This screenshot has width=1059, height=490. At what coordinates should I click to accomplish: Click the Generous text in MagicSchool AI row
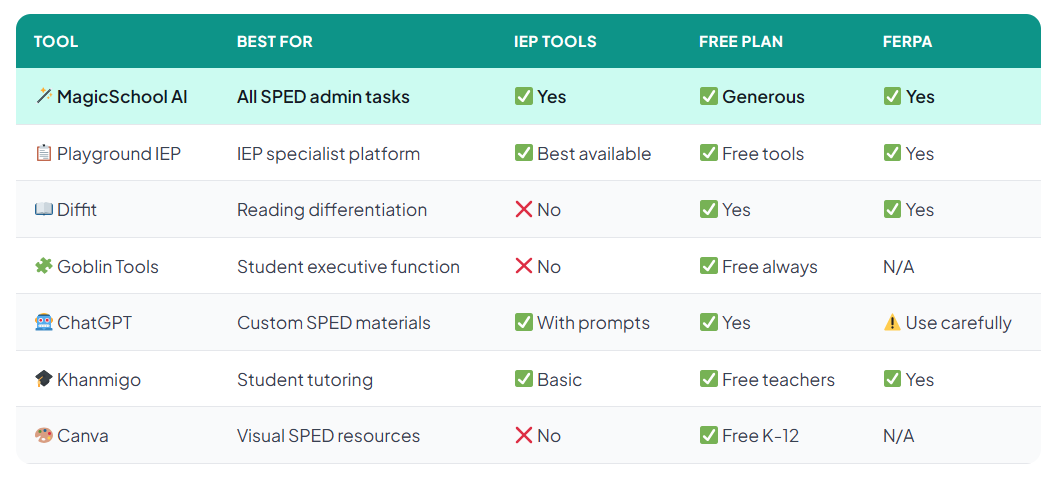tap(763, 97)
